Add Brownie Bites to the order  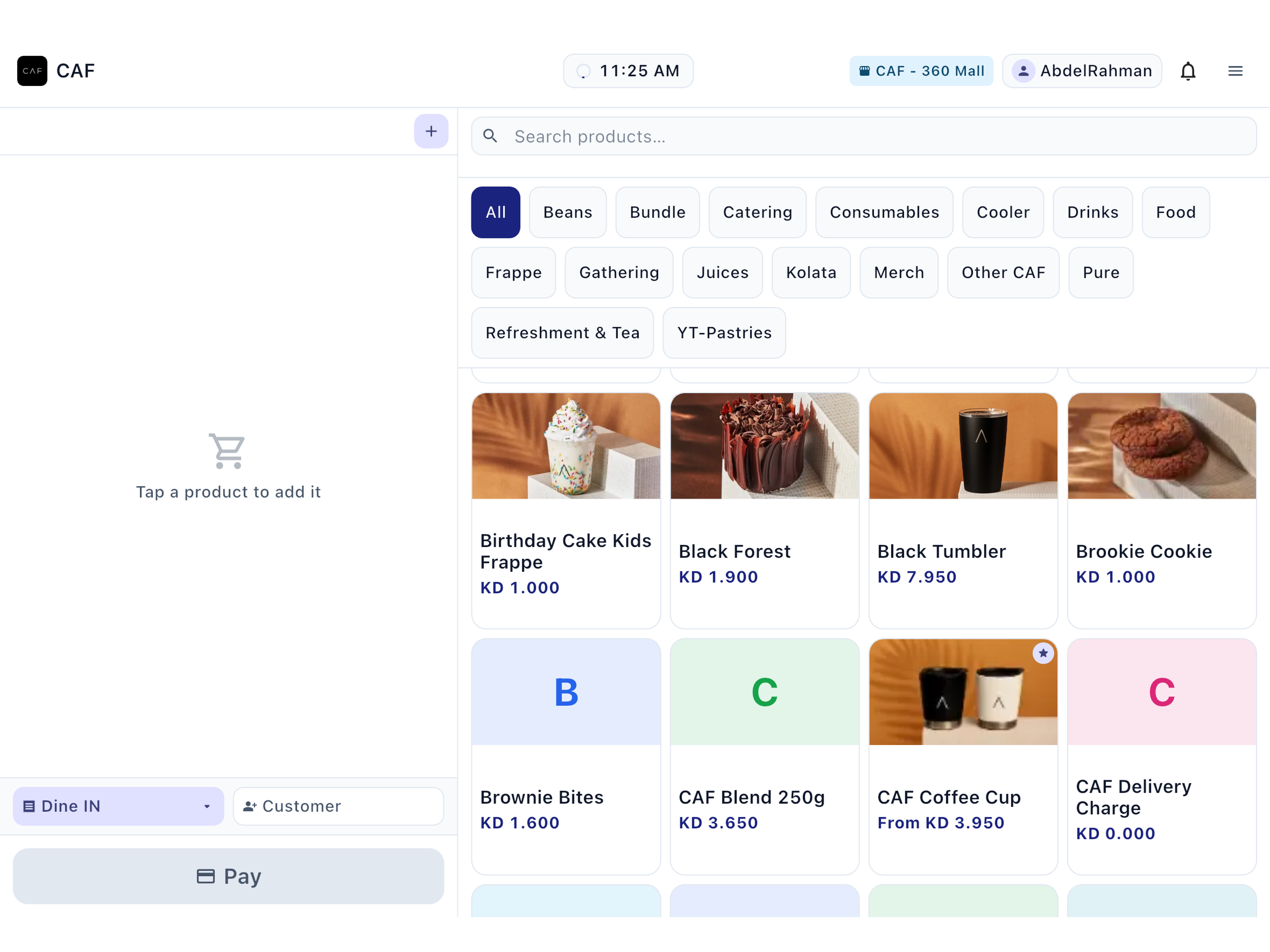coord(566,757)
